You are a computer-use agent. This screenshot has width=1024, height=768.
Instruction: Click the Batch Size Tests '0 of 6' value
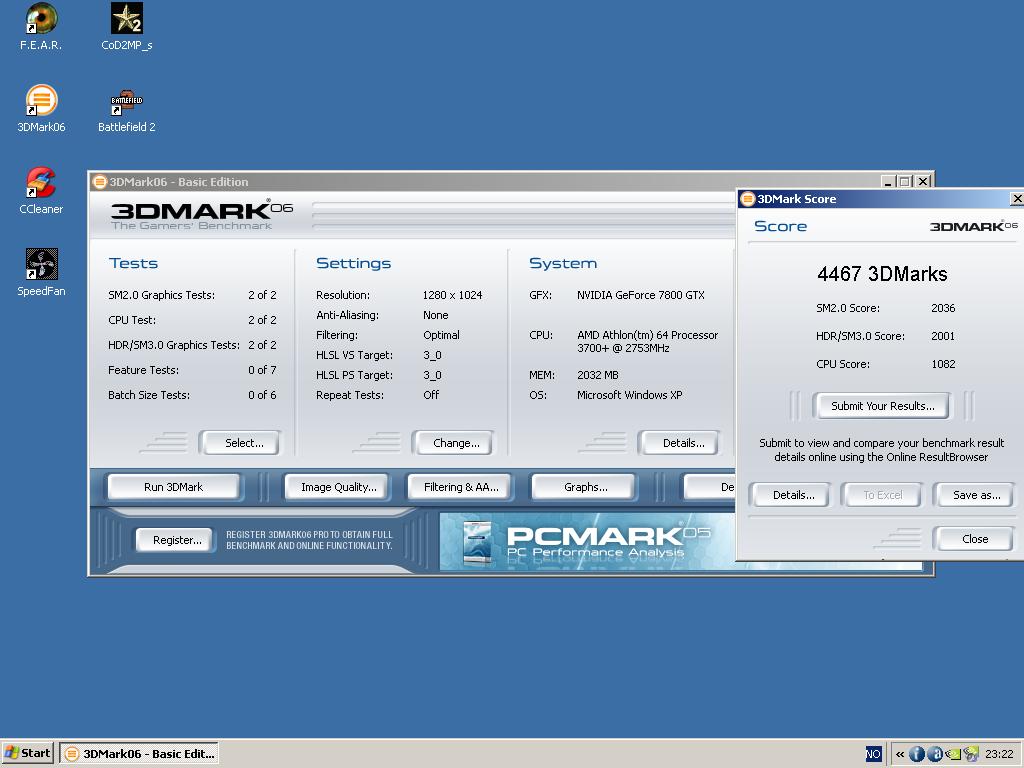(x=262, y=395)
